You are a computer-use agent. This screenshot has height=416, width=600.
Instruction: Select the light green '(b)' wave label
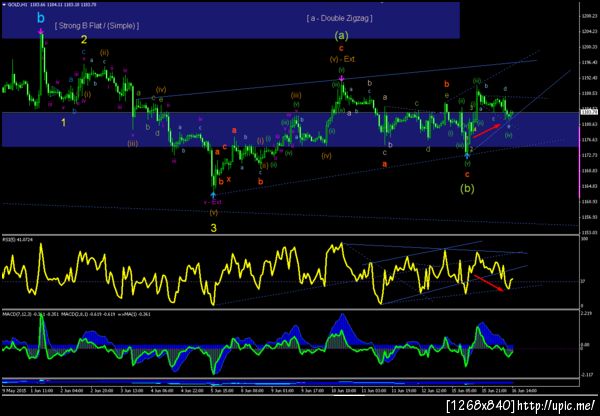pos(467,188)
